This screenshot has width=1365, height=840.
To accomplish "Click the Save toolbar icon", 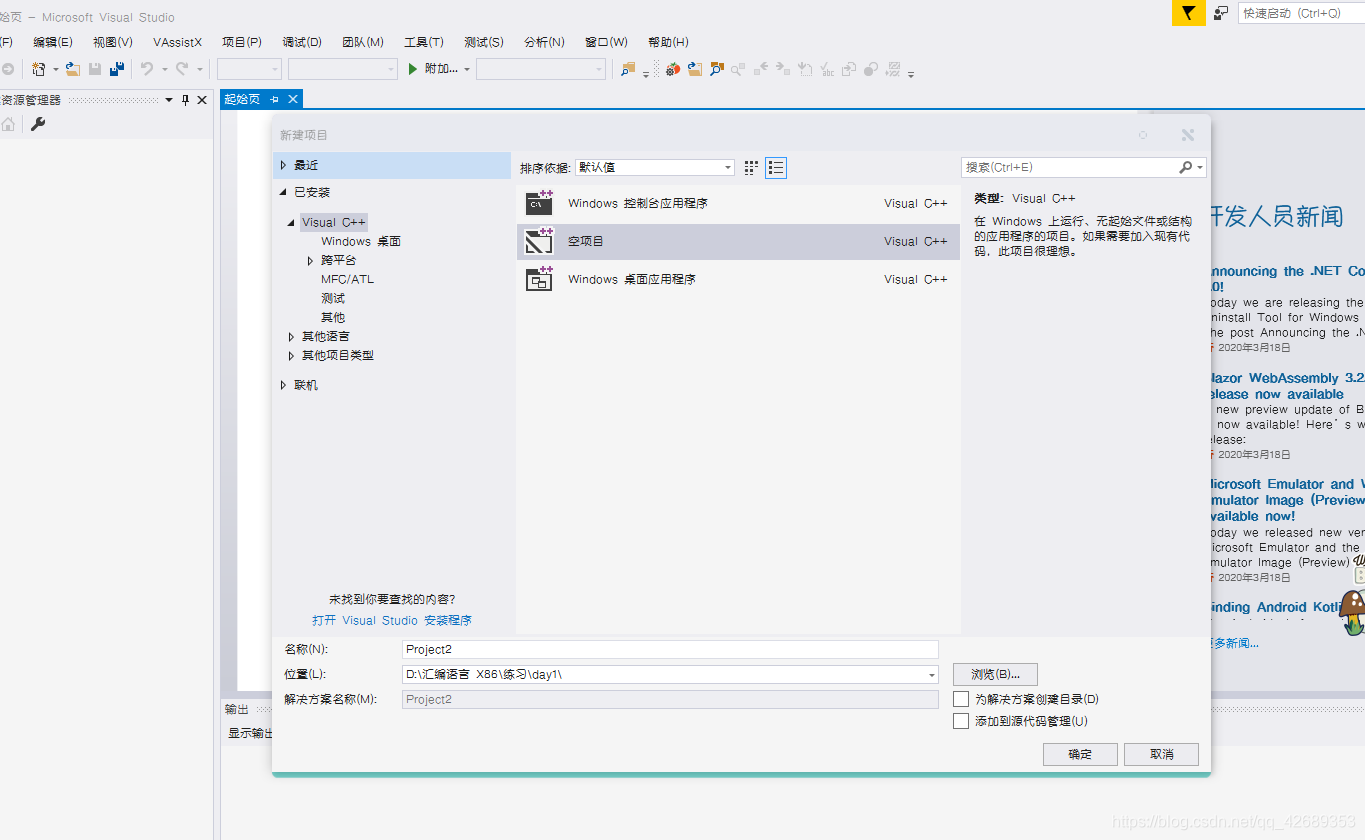I will pos(95,69).
